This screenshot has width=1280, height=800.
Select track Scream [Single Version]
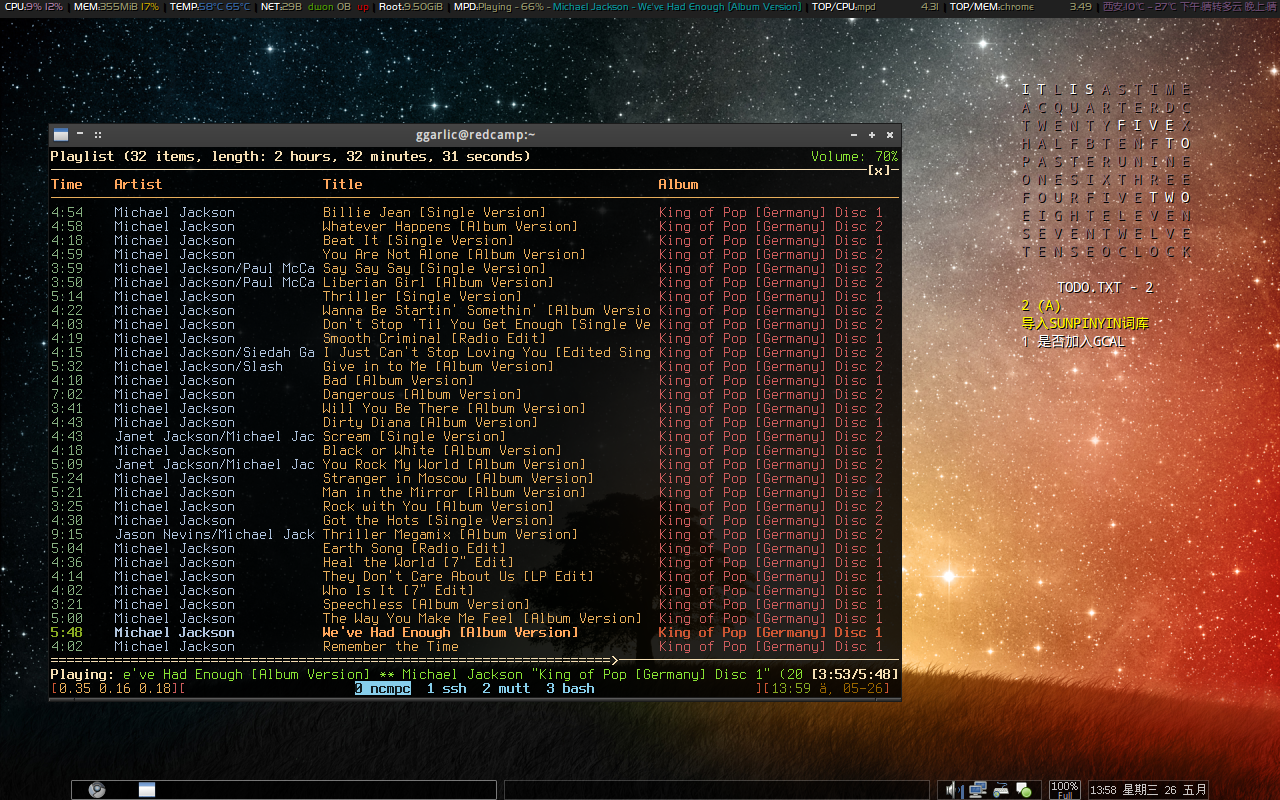(414, 436)
